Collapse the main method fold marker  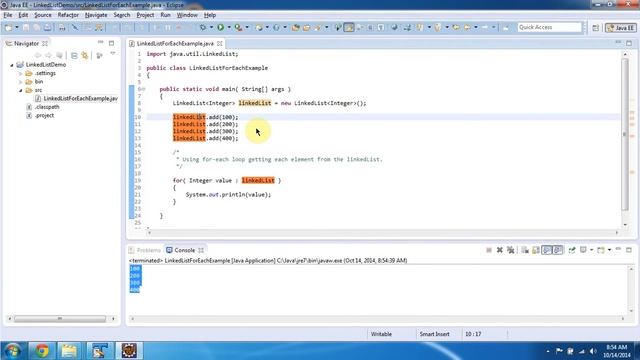click(143, 89)
